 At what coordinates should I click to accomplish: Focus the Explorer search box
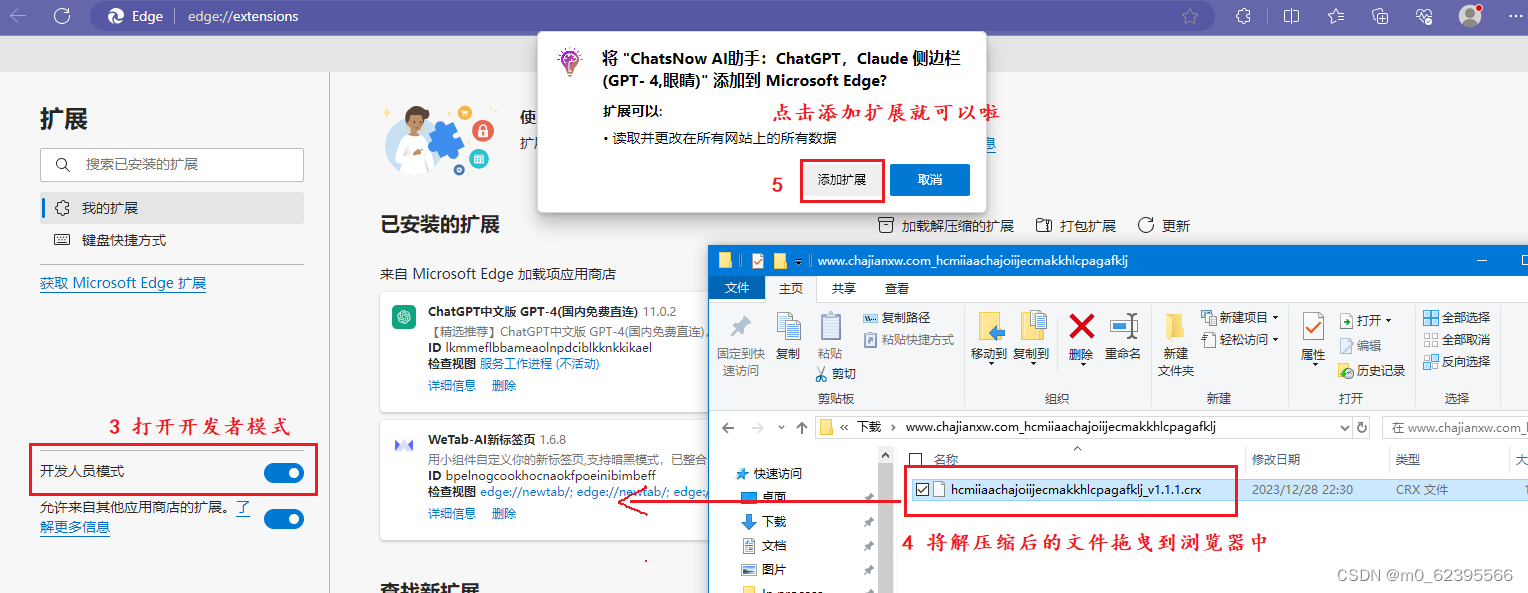[1455, 428]
